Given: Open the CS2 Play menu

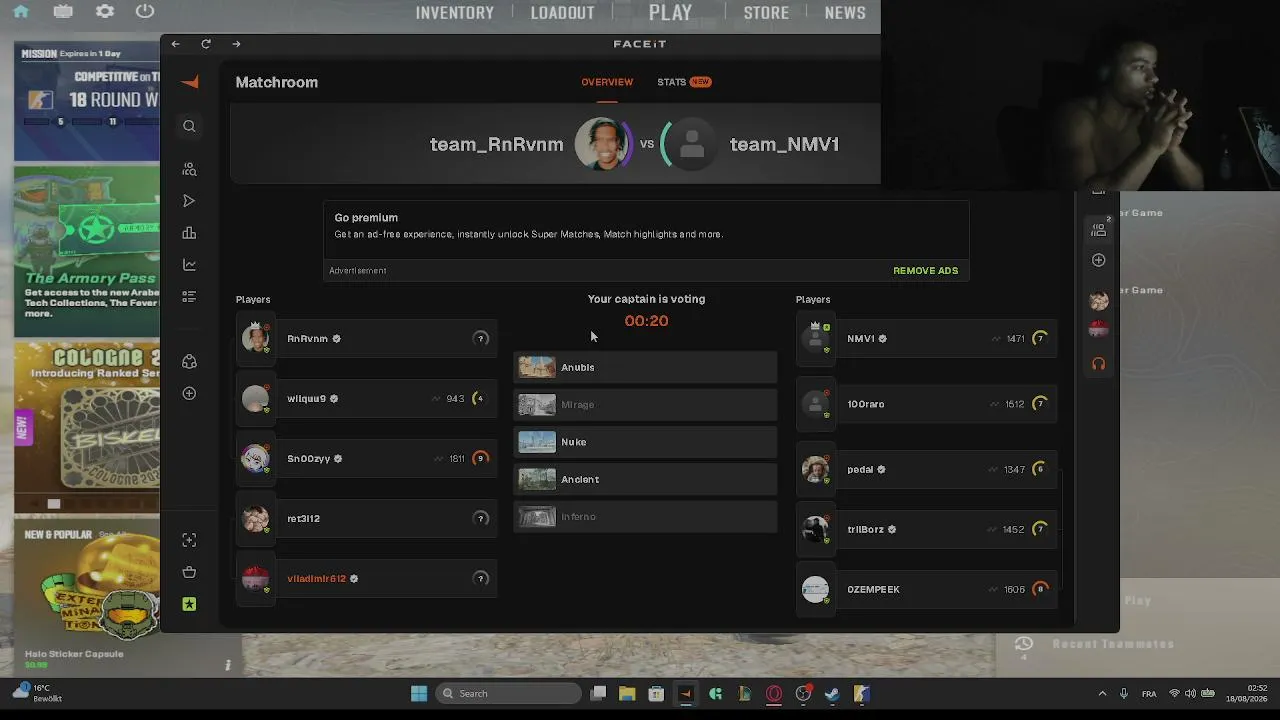Looking at the screenshot, I should point(670,13).
